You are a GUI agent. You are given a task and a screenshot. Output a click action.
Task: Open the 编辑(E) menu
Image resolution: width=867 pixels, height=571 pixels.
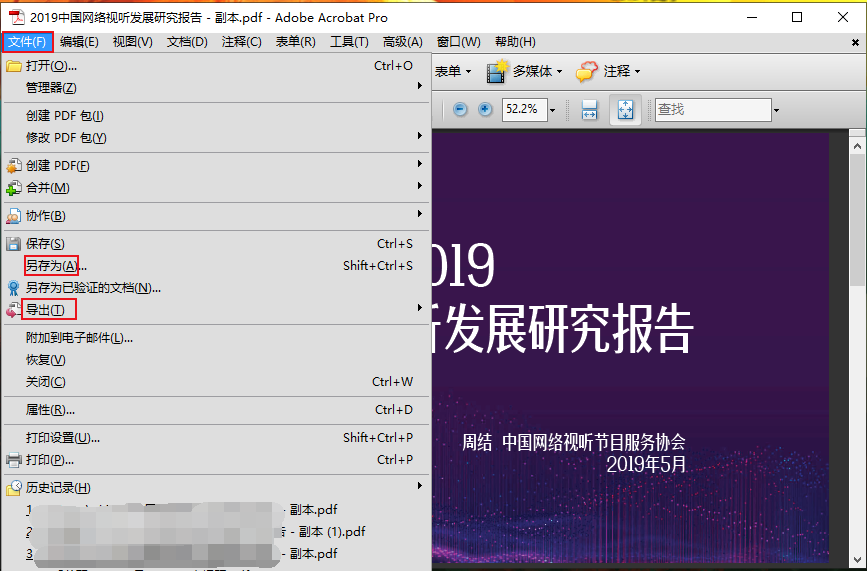click(79, 42)
